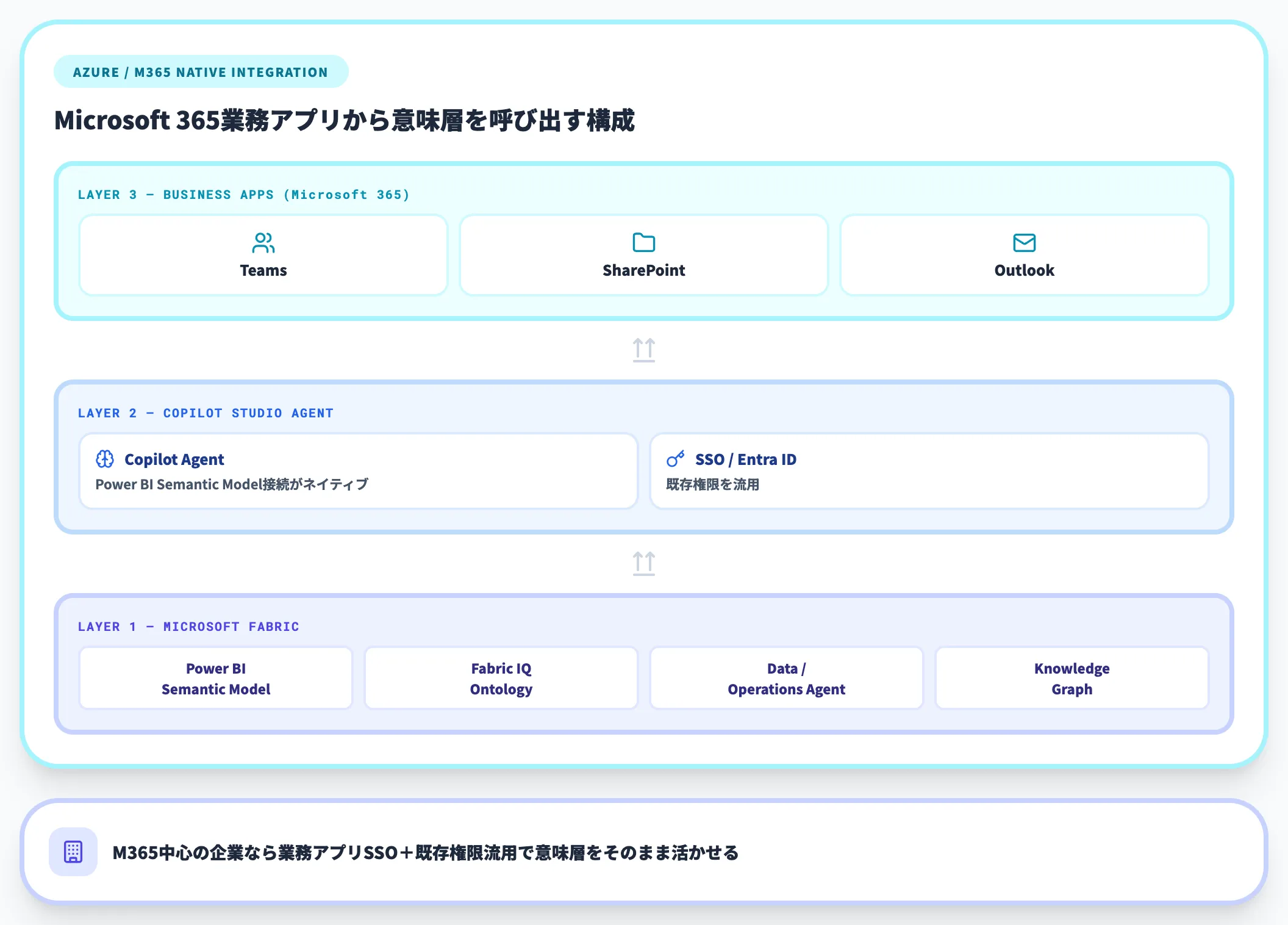1288x925 pixels.
Task: Click the SSO key icon
Action: click(x=675, y=459)
